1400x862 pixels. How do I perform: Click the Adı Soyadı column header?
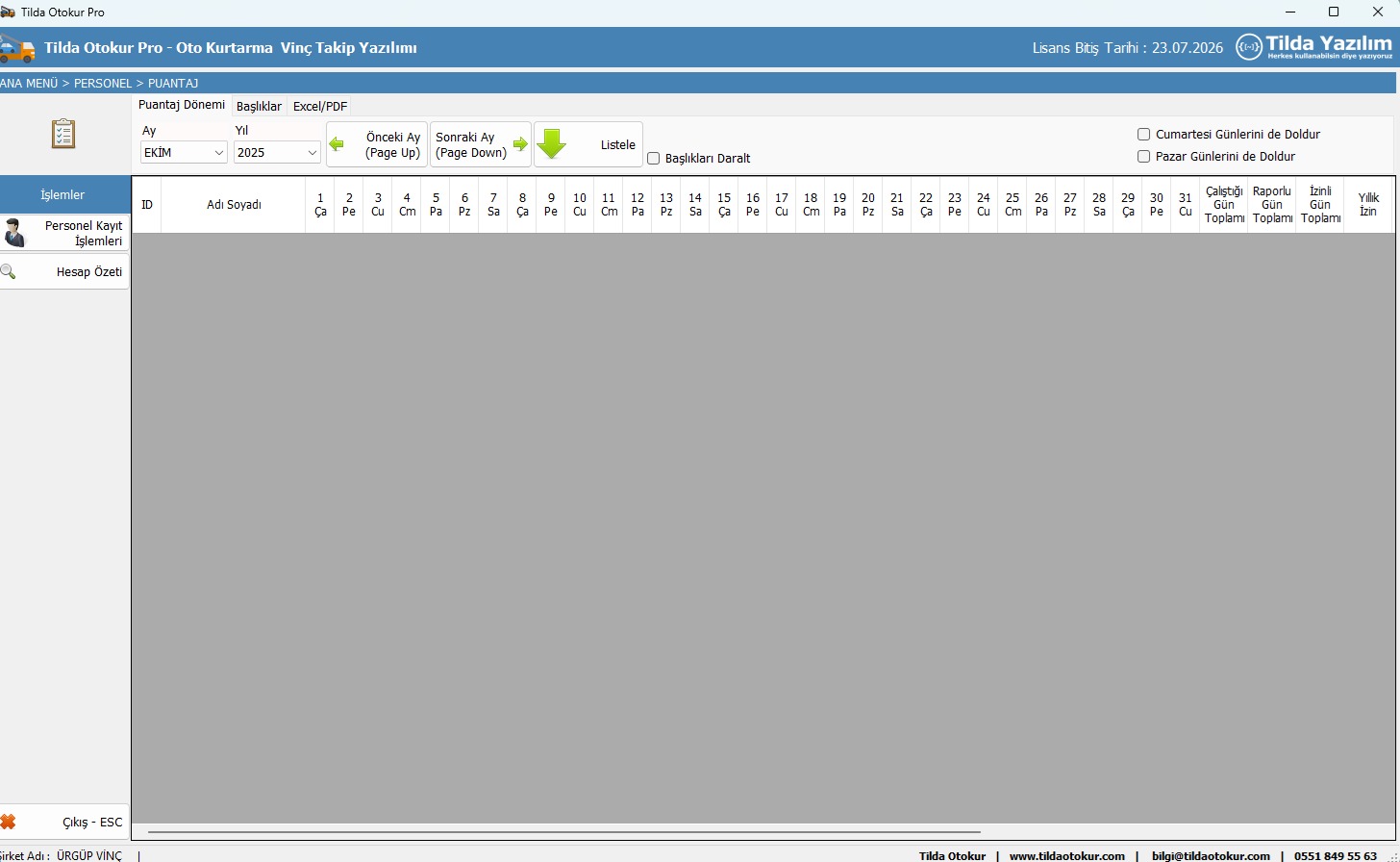point(234,205)
